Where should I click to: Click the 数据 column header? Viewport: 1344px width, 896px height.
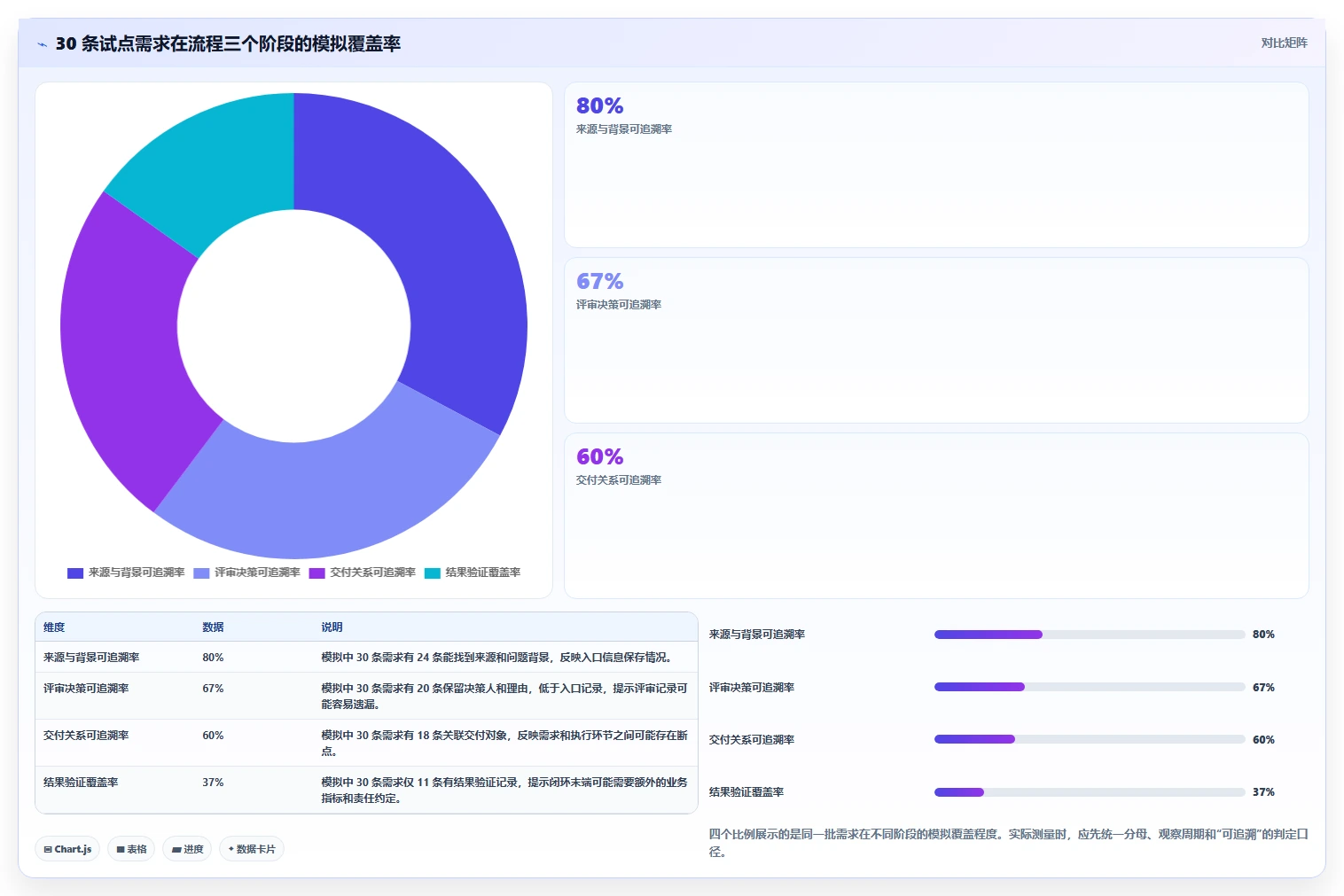[213, 627]
